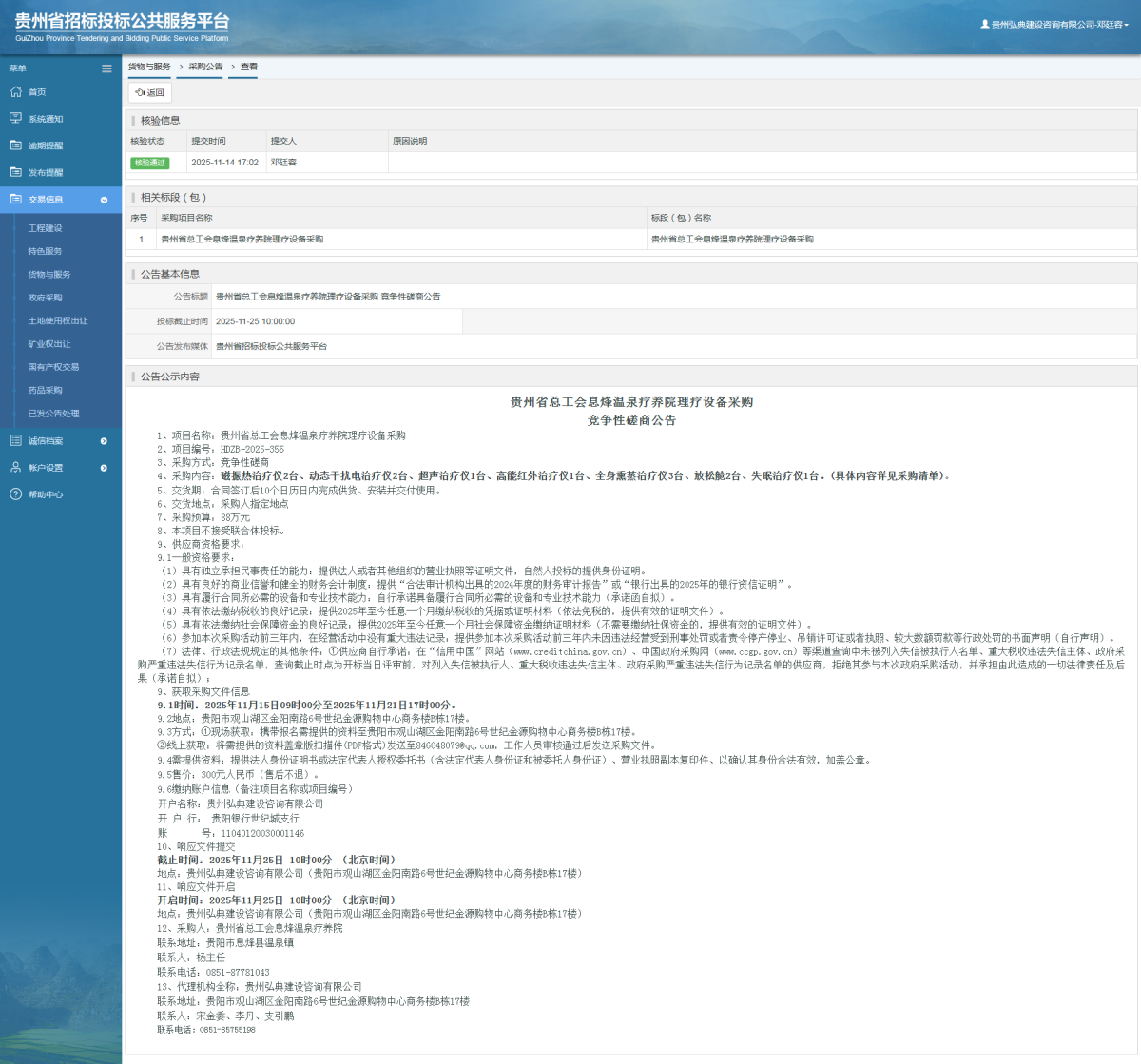Click the 采购公告 breadcrumb tab
1141x1064 pixels.
point(205,68)
